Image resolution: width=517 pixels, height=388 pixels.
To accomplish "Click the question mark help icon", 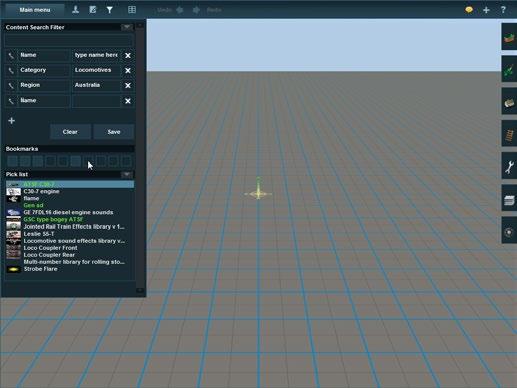I will coord(503,10).
